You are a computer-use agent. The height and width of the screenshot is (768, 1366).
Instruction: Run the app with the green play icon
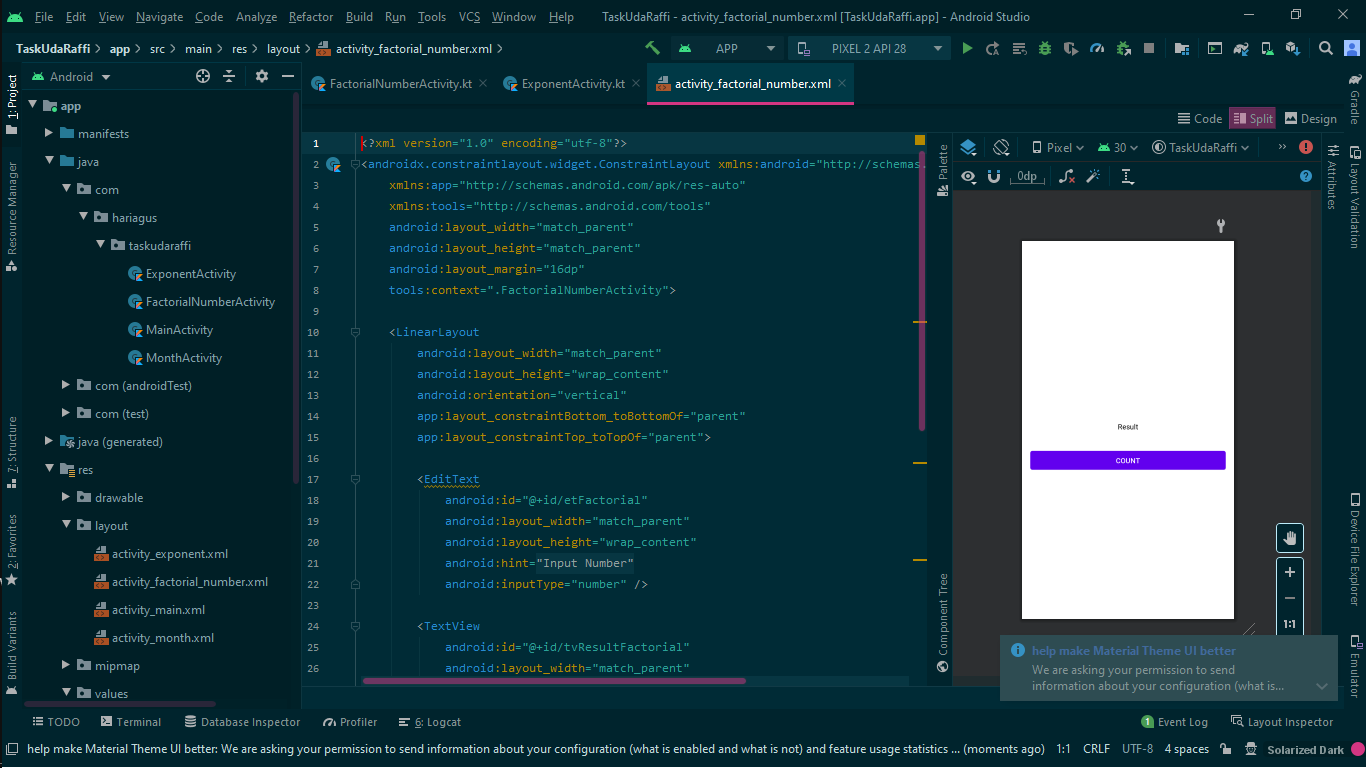tap(968, 48)
